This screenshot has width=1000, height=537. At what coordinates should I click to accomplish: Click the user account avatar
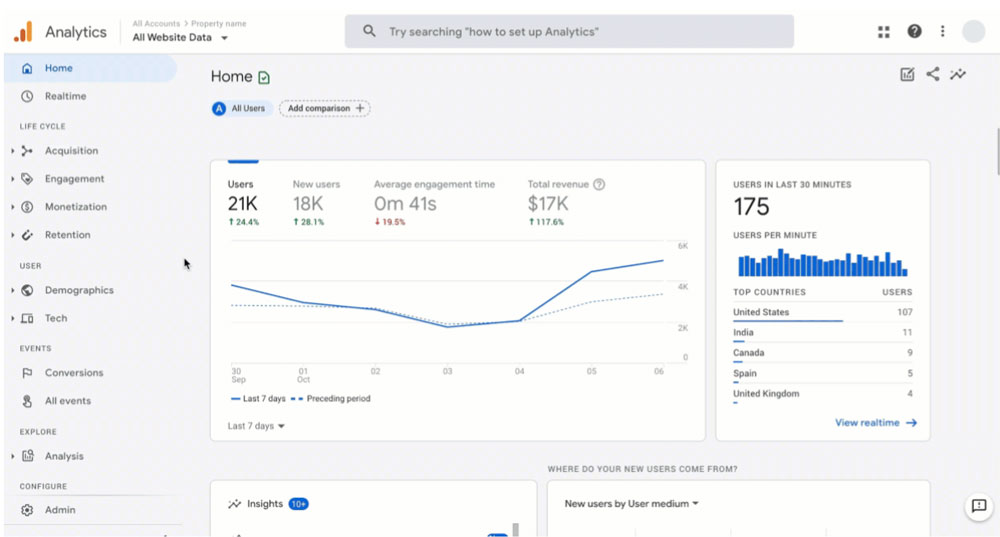point(974,31)
